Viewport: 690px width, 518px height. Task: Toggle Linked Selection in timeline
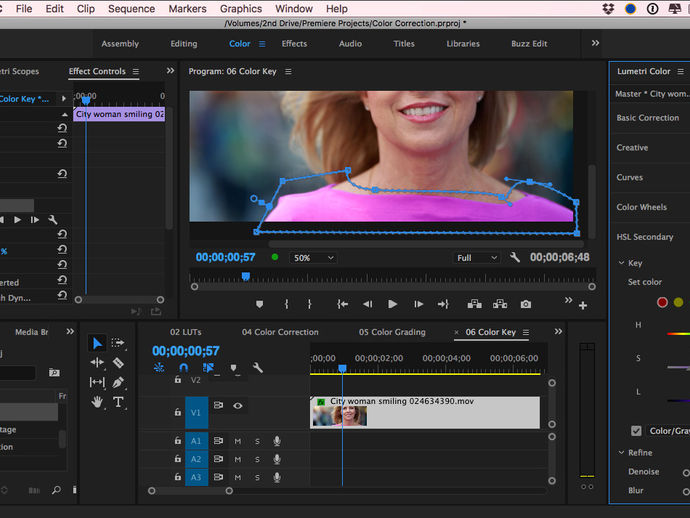[x=208, y=367]
